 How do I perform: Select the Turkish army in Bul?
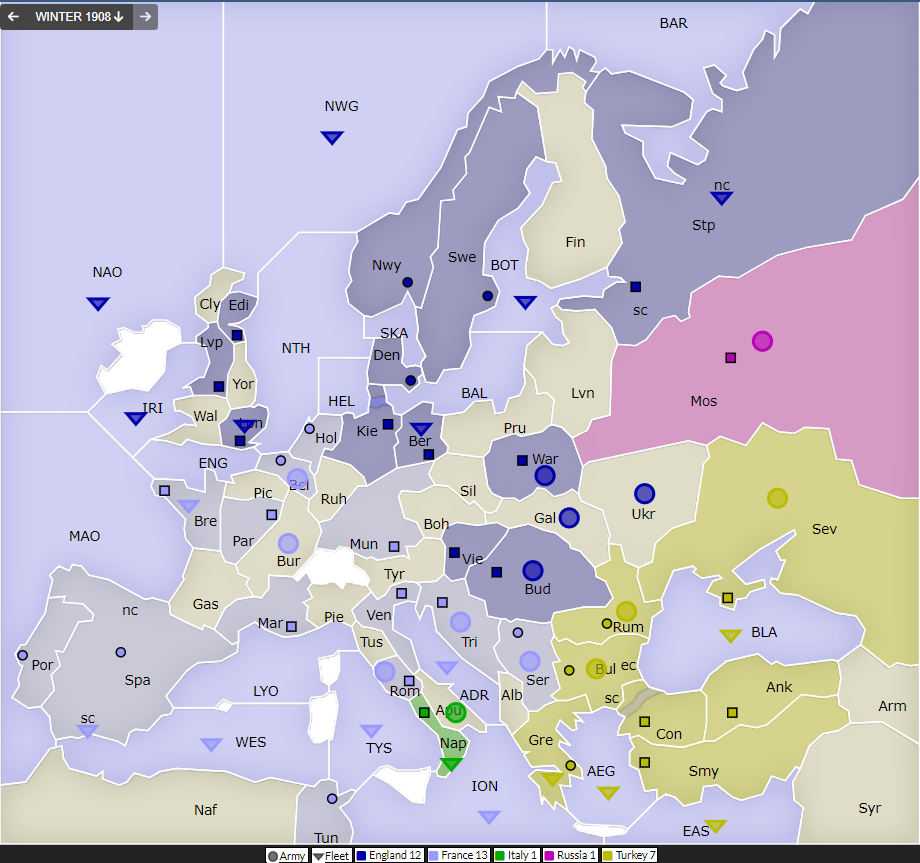point(596,669)
